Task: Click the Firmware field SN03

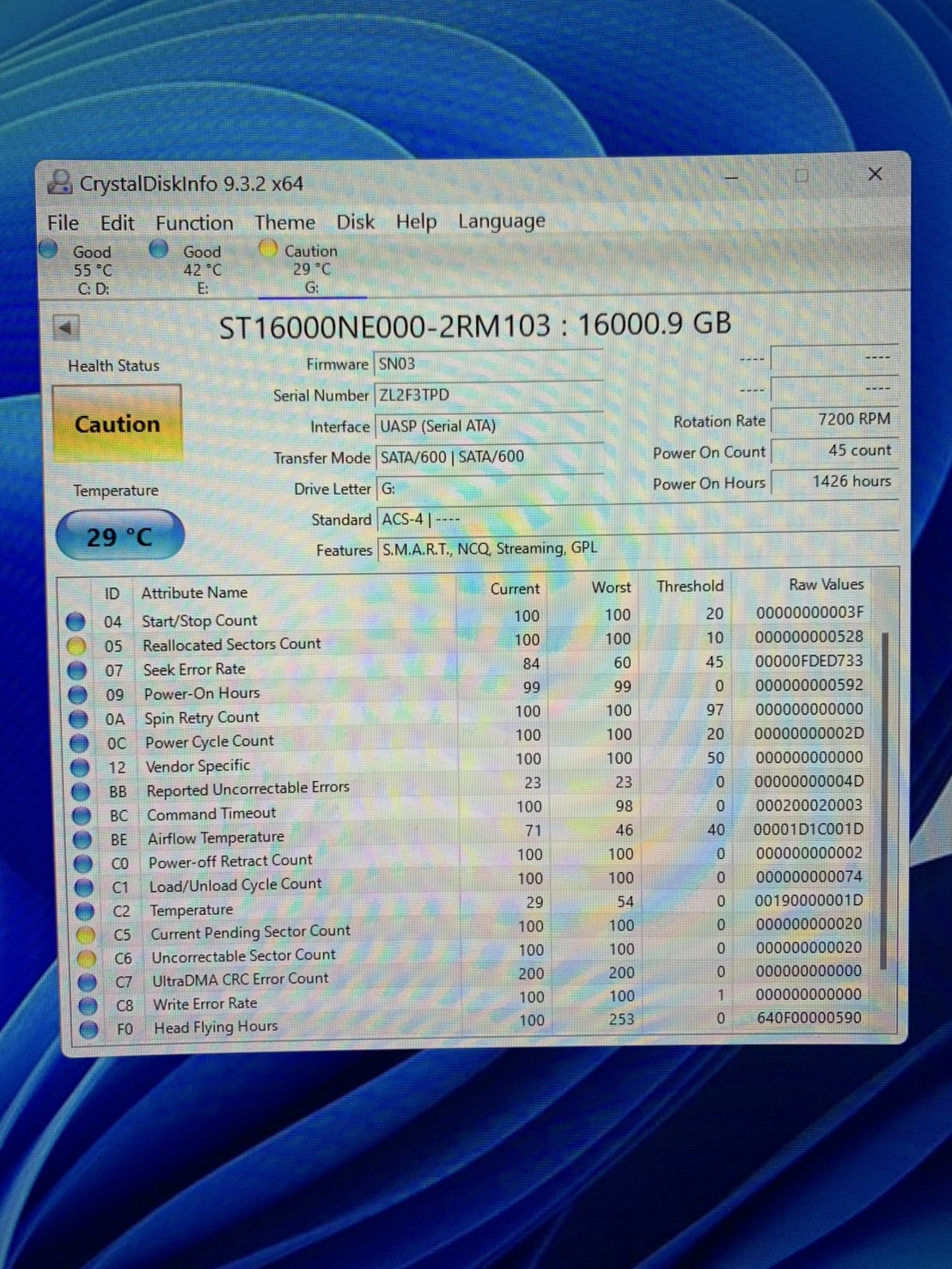Action: pyautogui.click(x=488, y=364)
